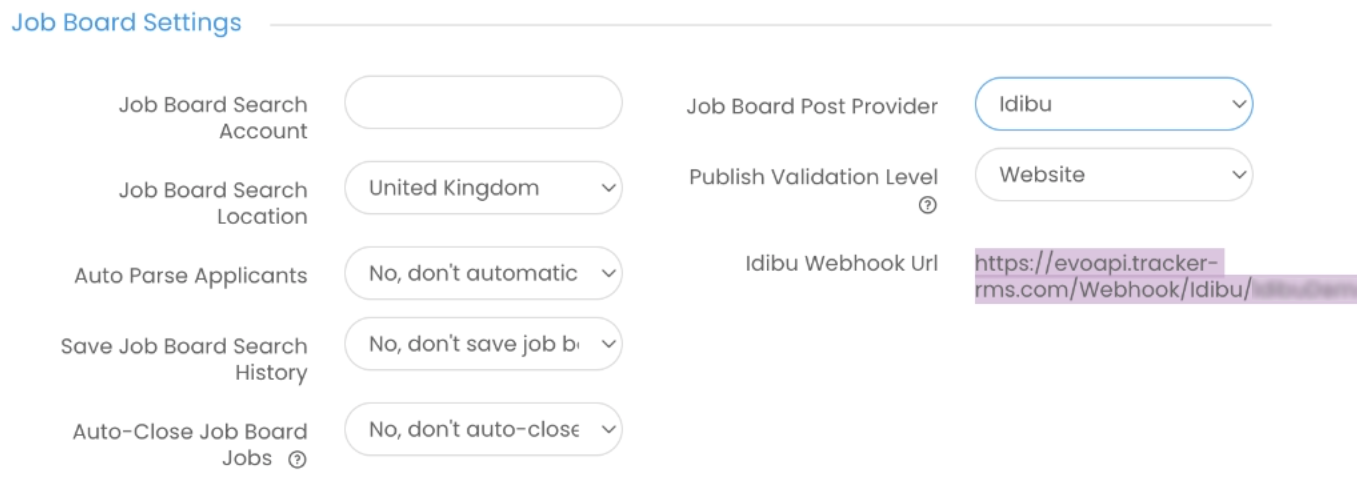Click the Job Board Post Provider label
1357x482 pixels.
[812, 106]
